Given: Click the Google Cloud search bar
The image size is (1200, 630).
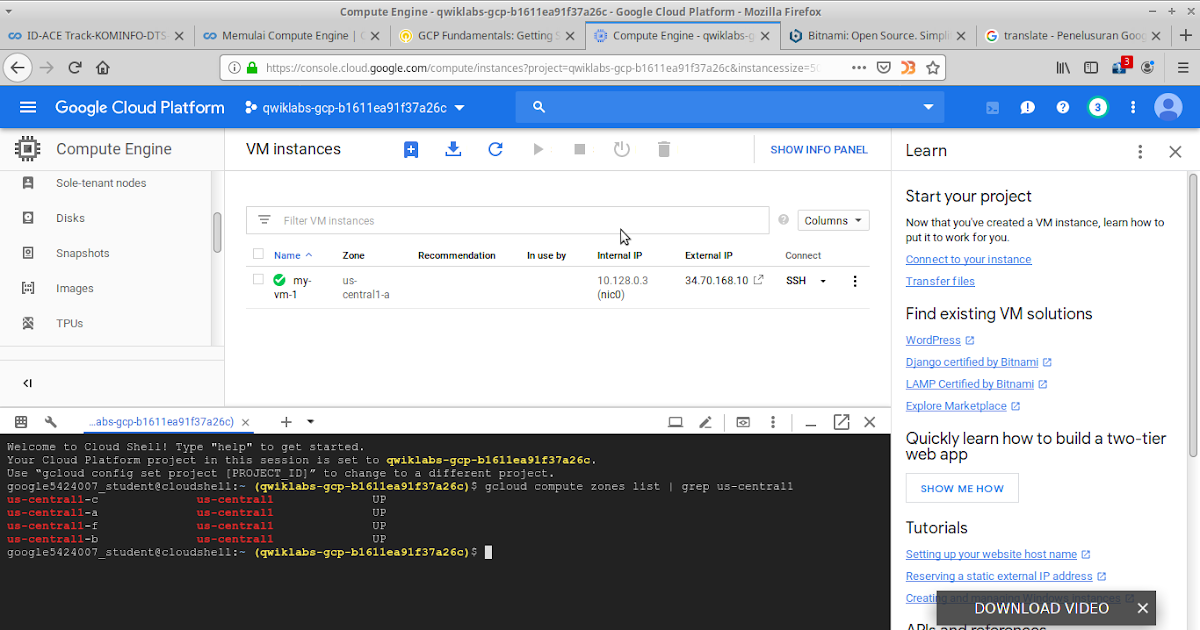Looking at the screenshot, I should pyautogui.click(x=730, y=107).
